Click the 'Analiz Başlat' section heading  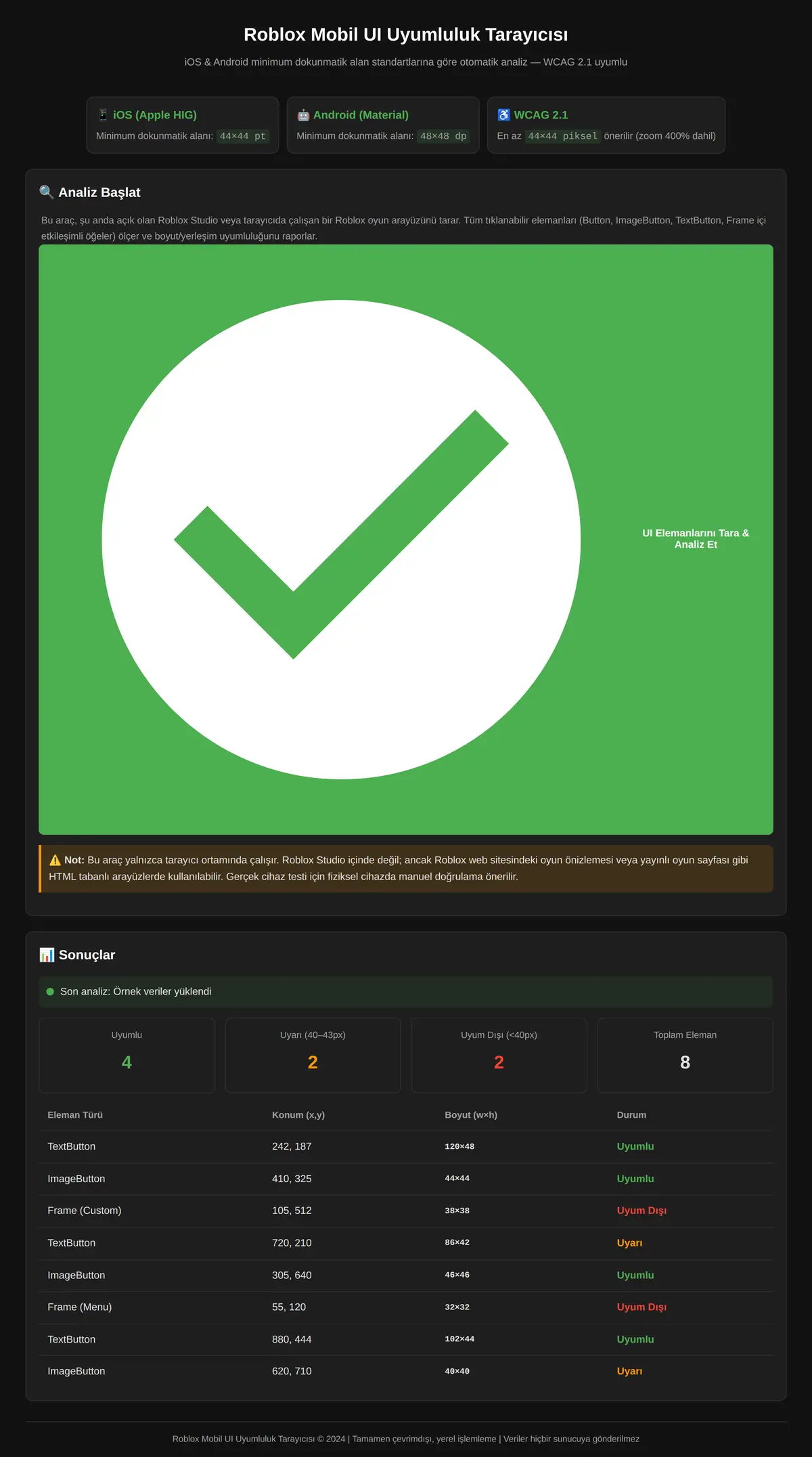click(99, 192)
